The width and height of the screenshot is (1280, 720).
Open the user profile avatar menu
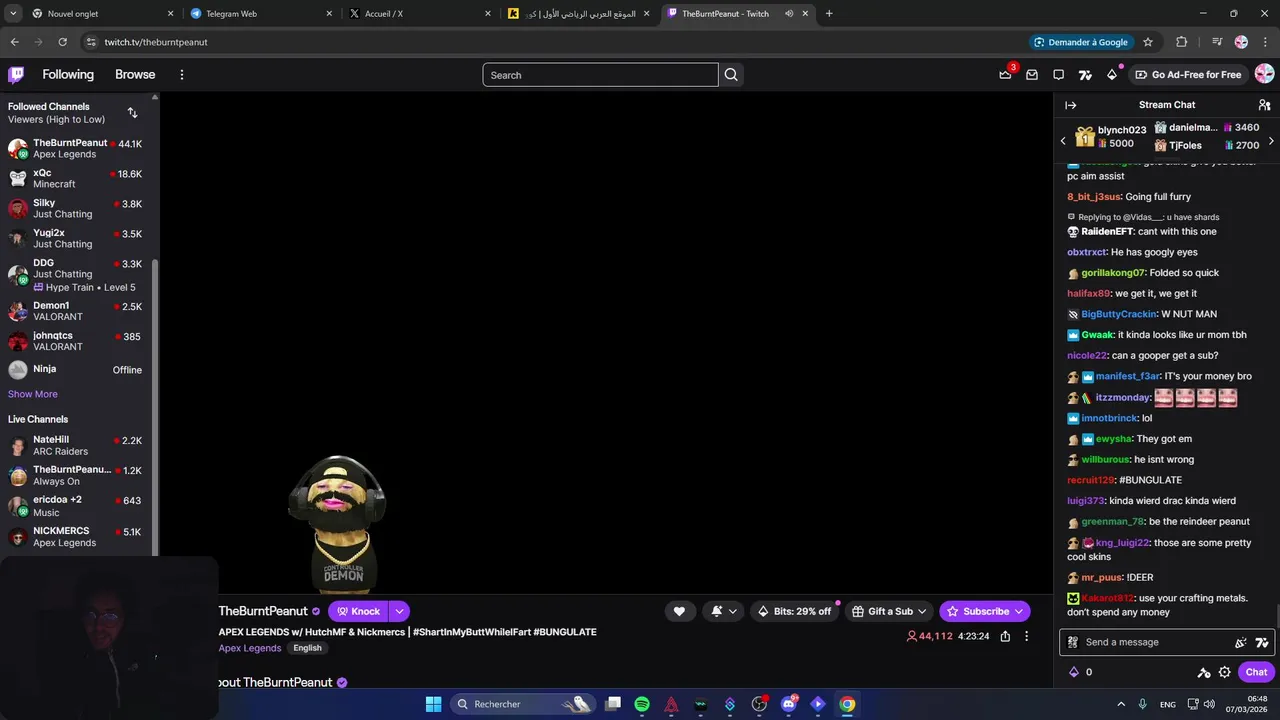click(1264, 74)
